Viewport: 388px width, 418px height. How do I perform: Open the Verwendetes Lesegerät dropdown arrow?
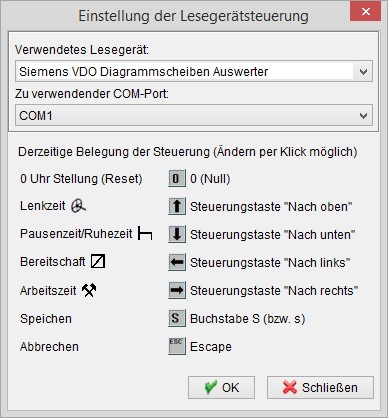pos(363,72)
